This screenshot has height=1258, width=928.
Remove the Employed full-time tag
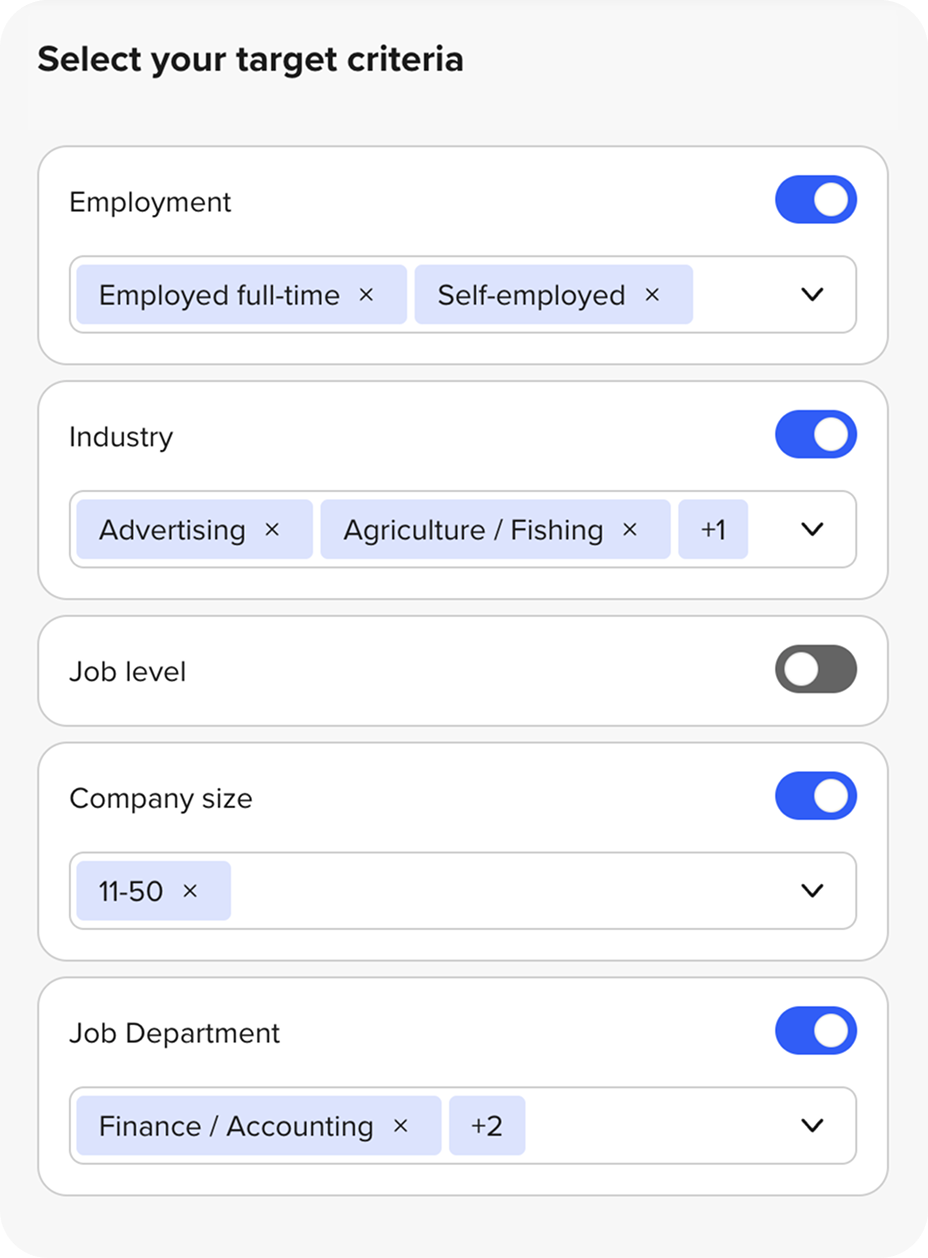click(x=366, y=295)
